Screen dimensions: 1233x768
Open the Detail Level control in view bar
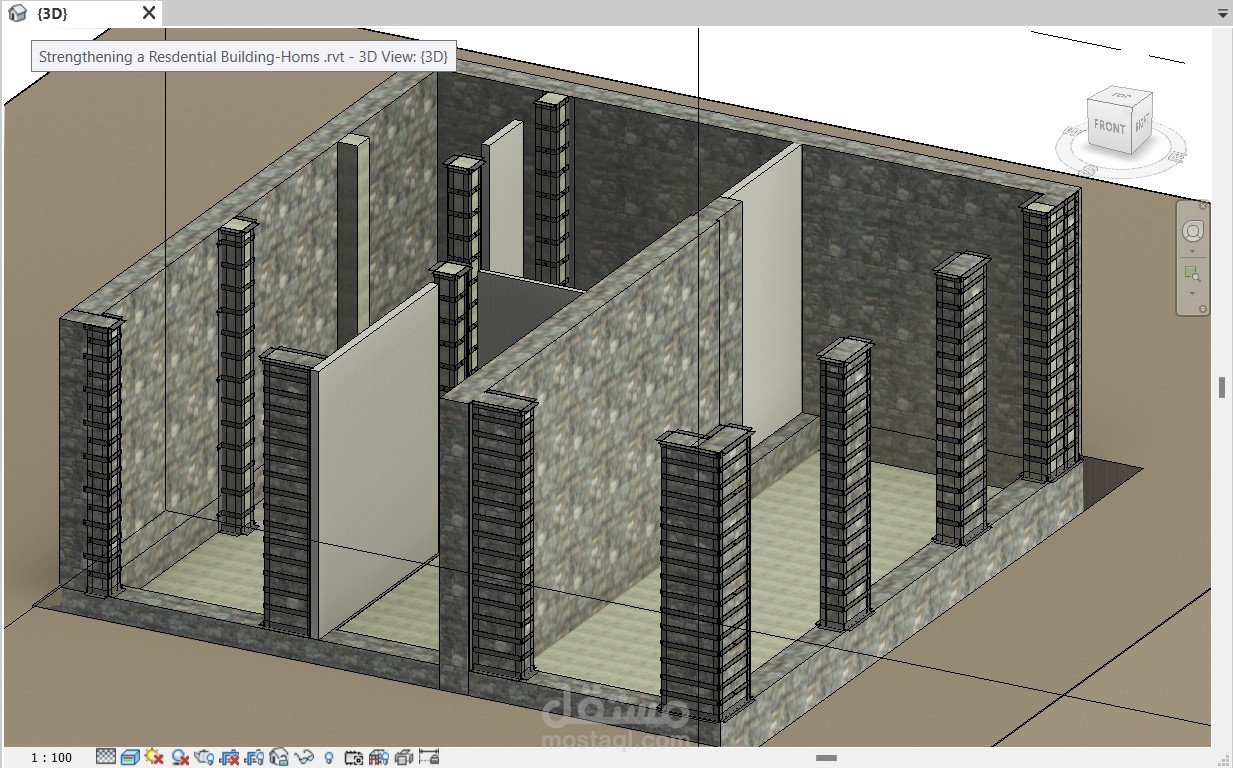tap(106, 757)
